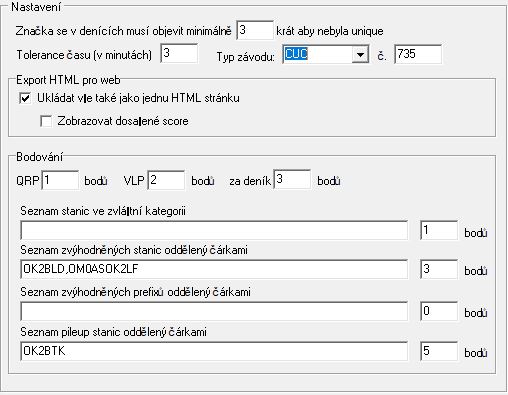This screenshot has width=508, height=395.
Task: Click the race number field showing 735
Action: 418,54
